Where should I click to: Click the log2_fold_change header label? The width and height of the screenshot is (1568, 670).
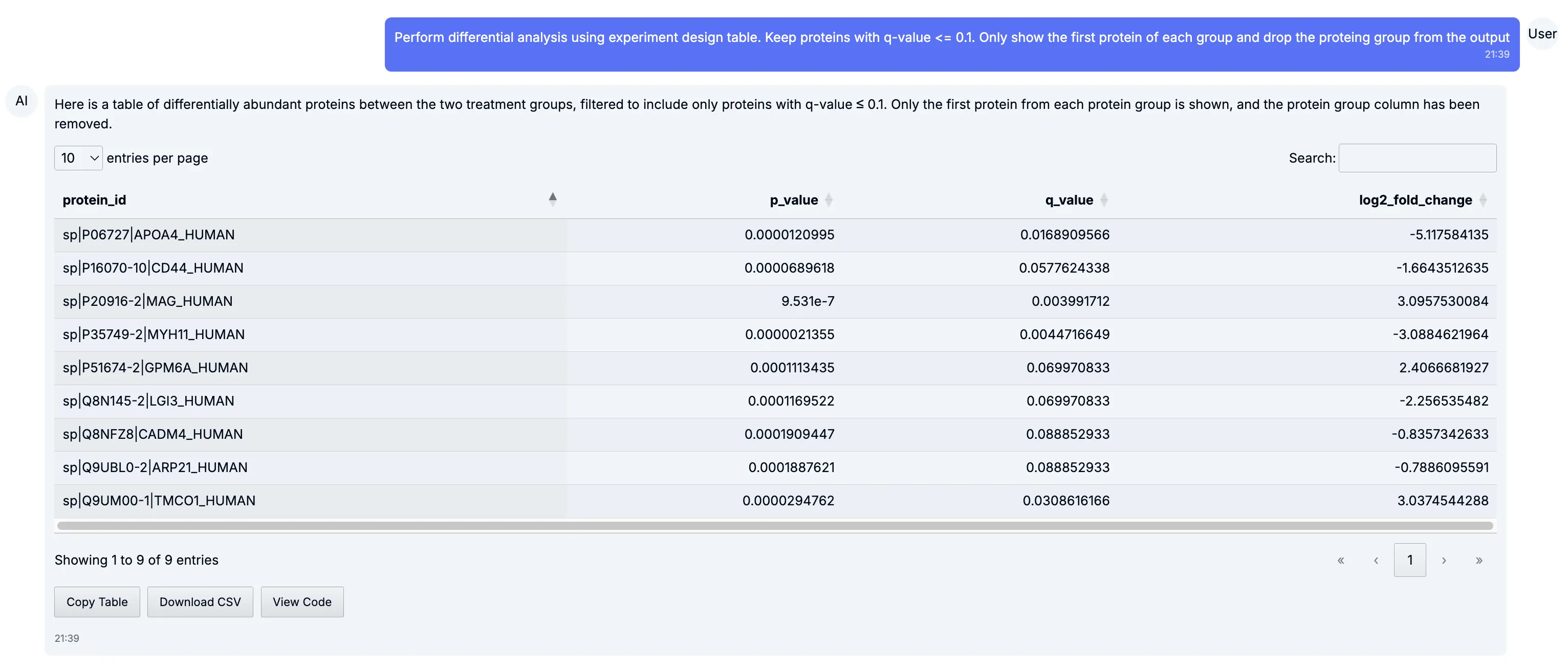[x=1415, y=199]
